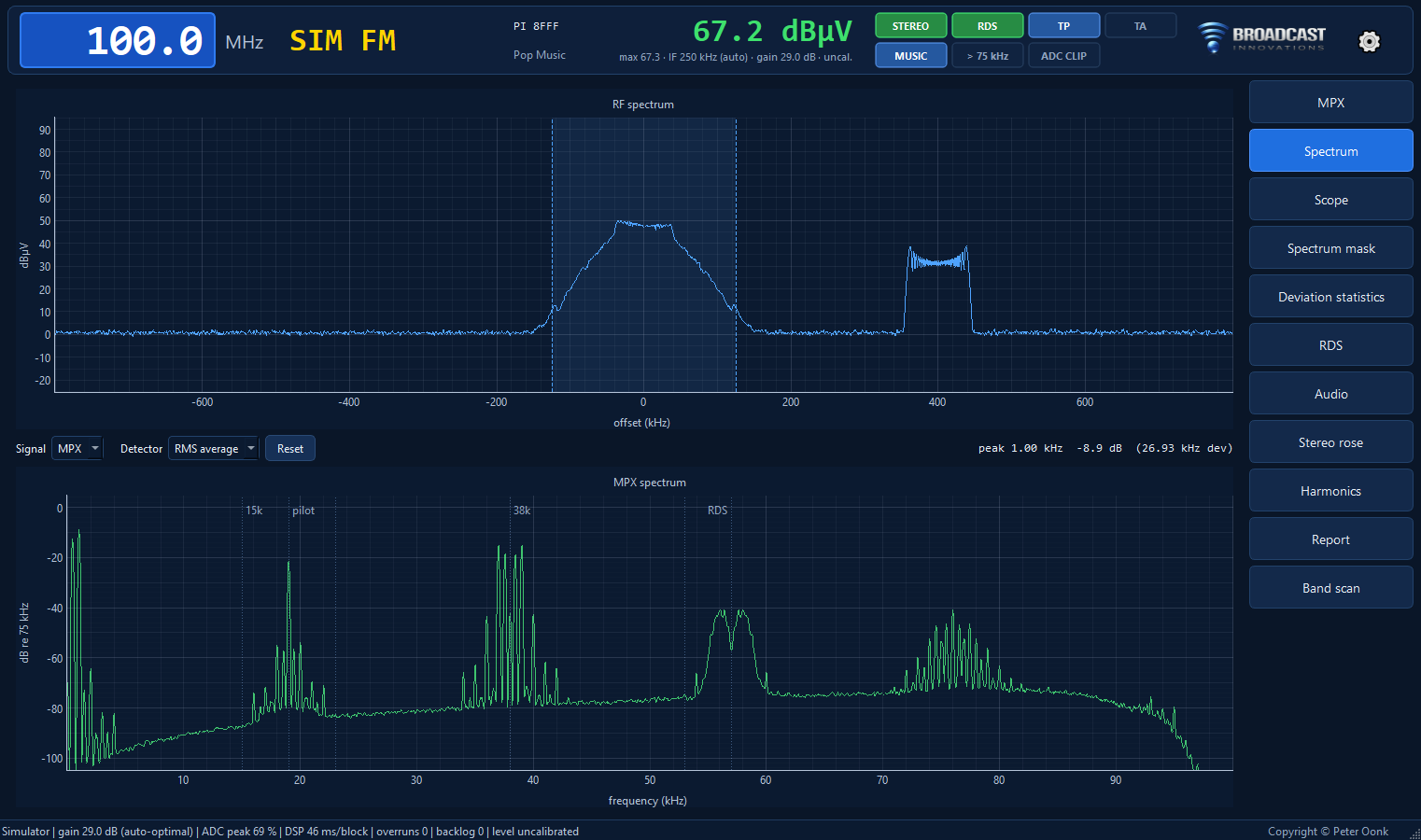Viewport: 1421px width, 840px height.
Task: Click the ADC peak 69 % status entry
Action: 239,832
